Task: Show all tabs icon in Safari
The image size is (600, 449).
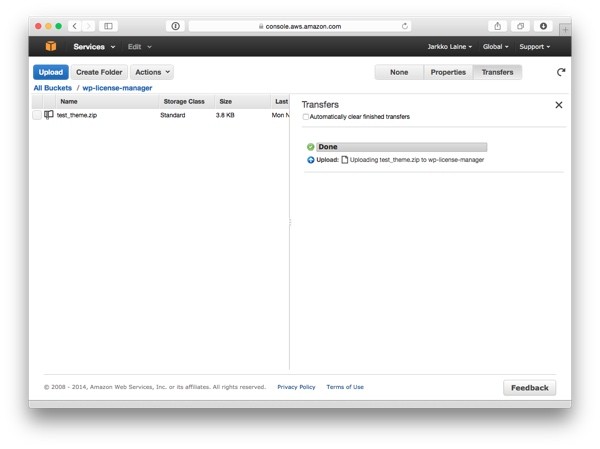Action: coord(520,26)
